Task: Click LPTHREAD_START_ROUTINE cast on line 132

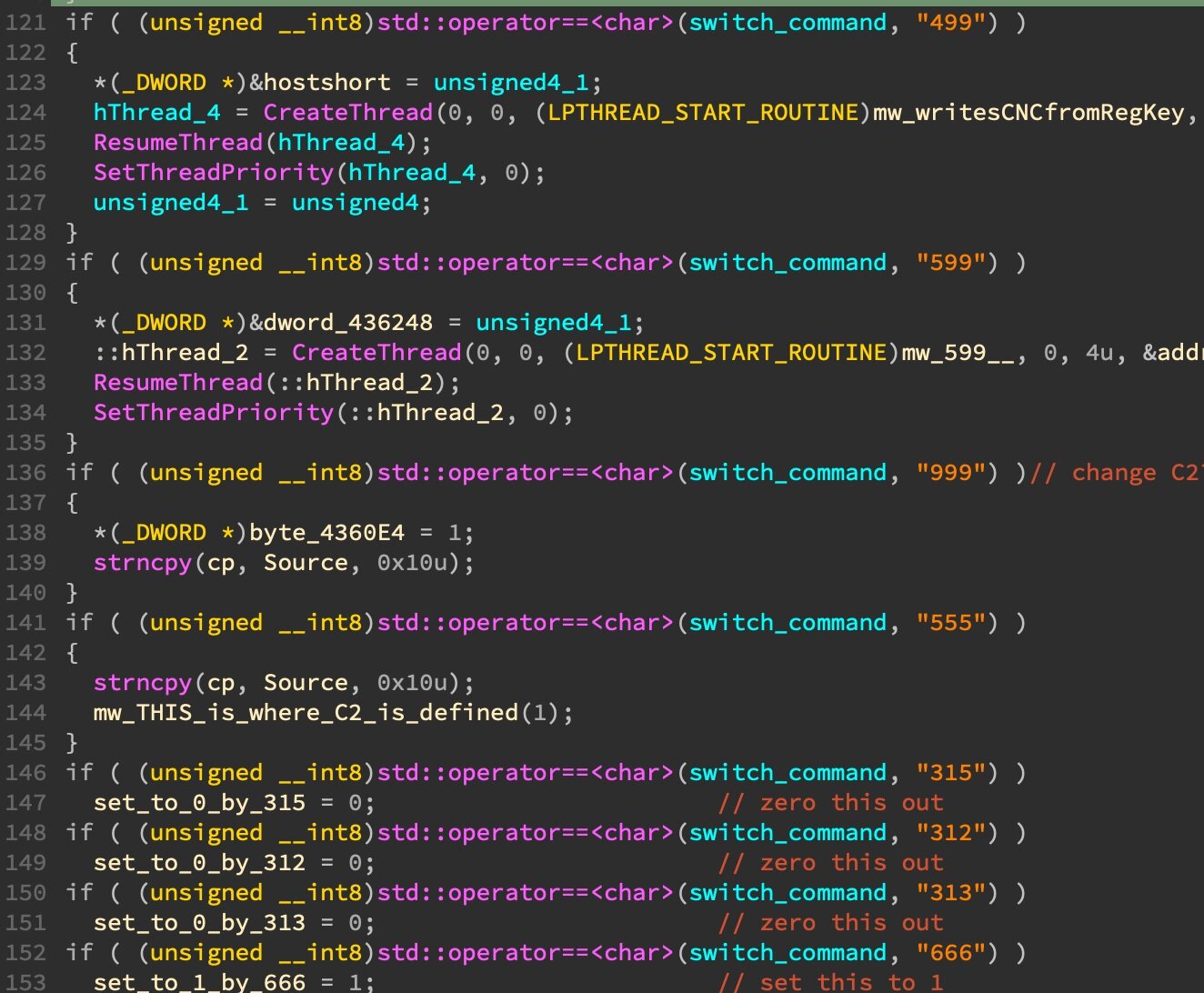Action: (x=731, y=353)
